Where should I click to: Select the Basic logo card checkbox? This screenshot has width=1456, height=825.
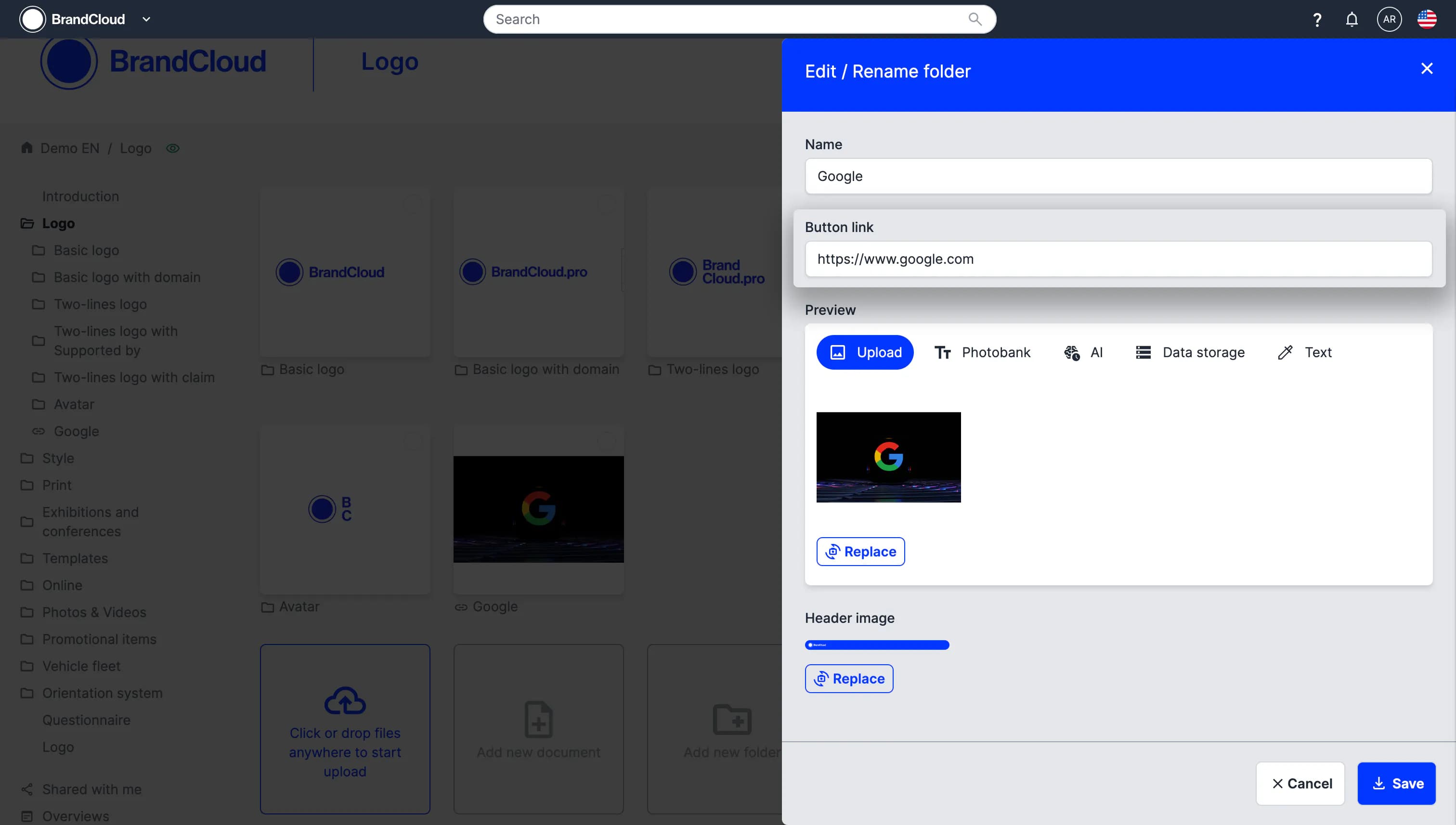pos(413,204)
